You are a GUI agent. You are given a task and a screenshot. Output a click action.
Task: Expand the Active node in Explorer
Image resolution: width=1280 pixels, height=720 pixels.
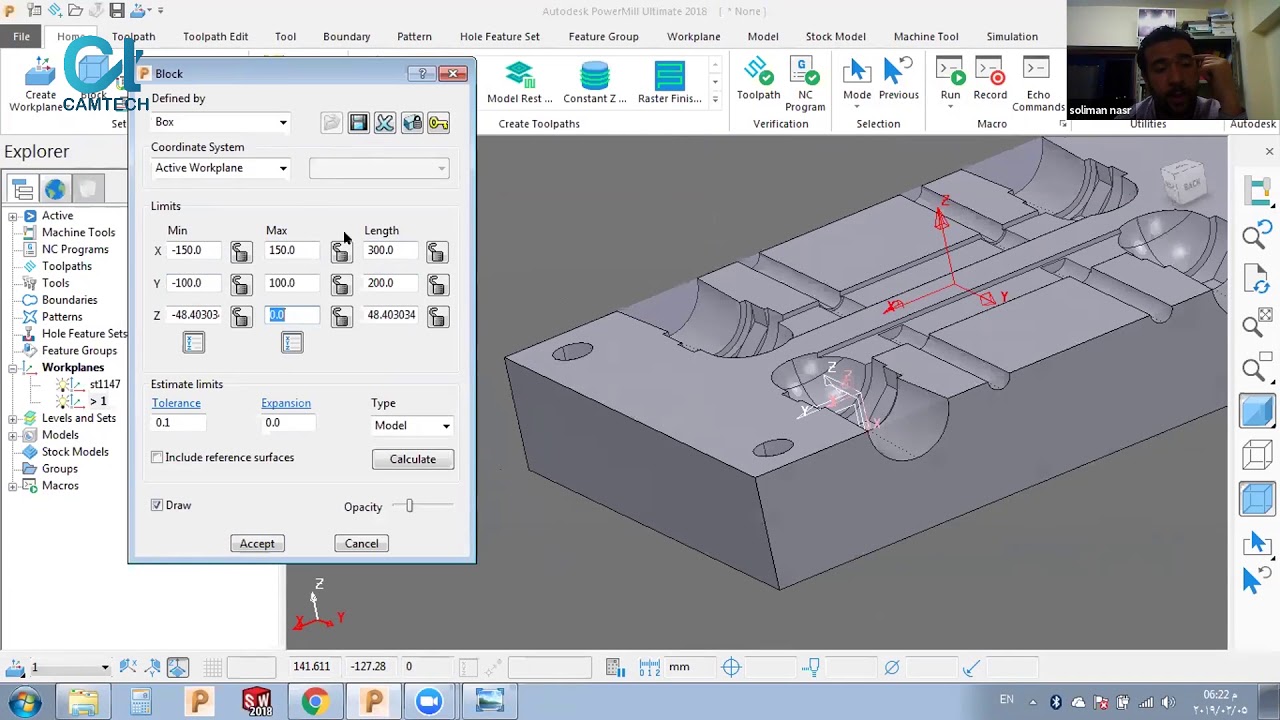[12, 216]
